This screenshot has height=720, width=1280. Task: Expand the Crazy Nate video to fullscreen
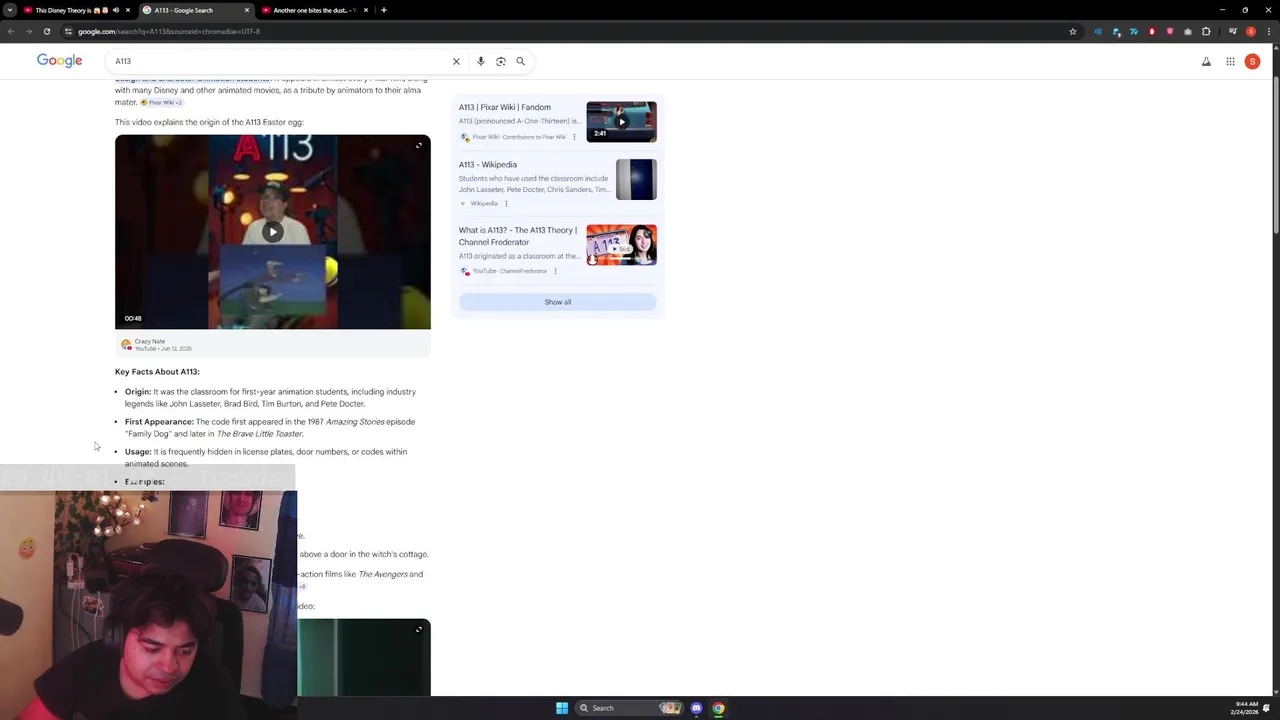[419, 146]
